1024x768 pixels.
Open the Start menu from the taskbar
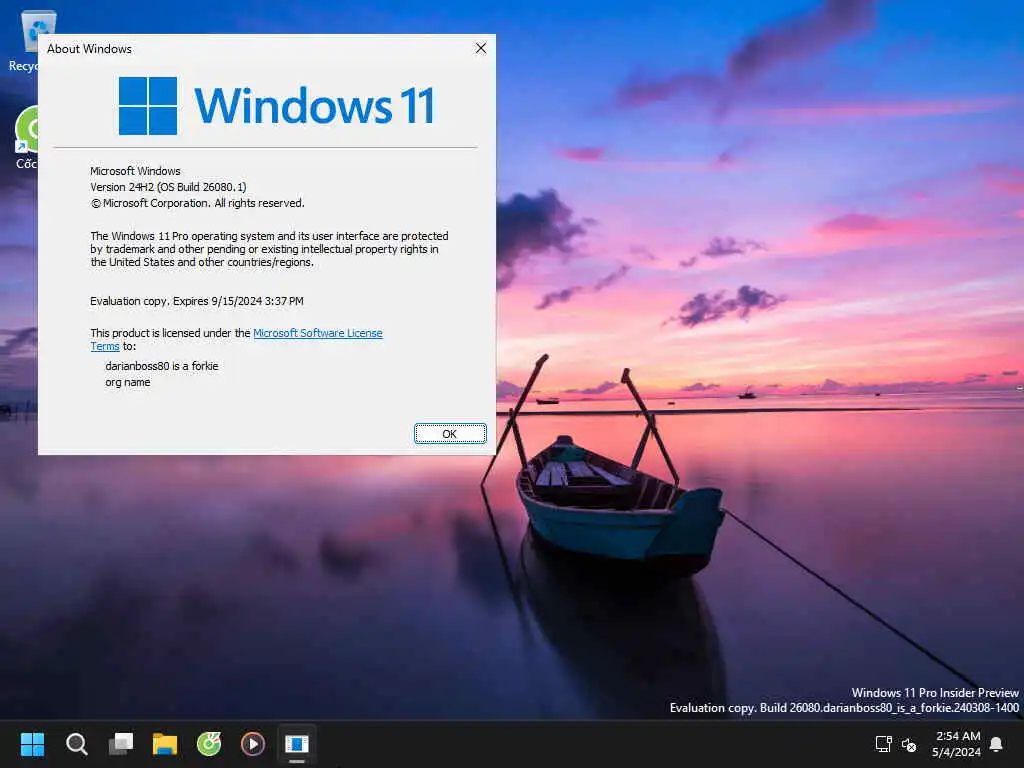click(32, 744)
